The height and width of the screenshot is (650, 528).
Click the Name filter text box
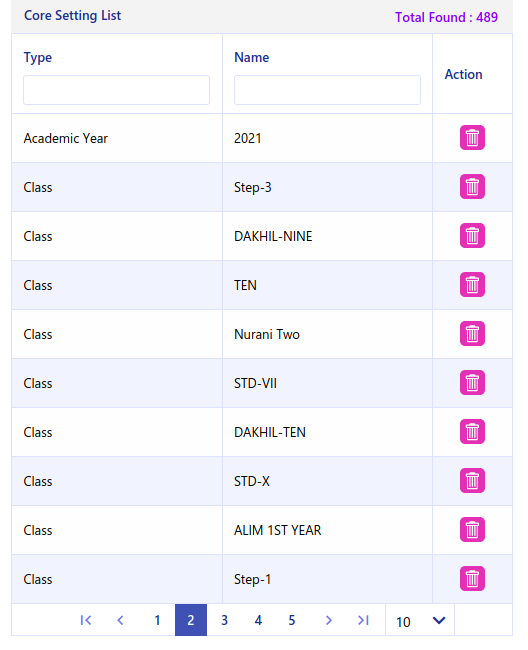327,90
